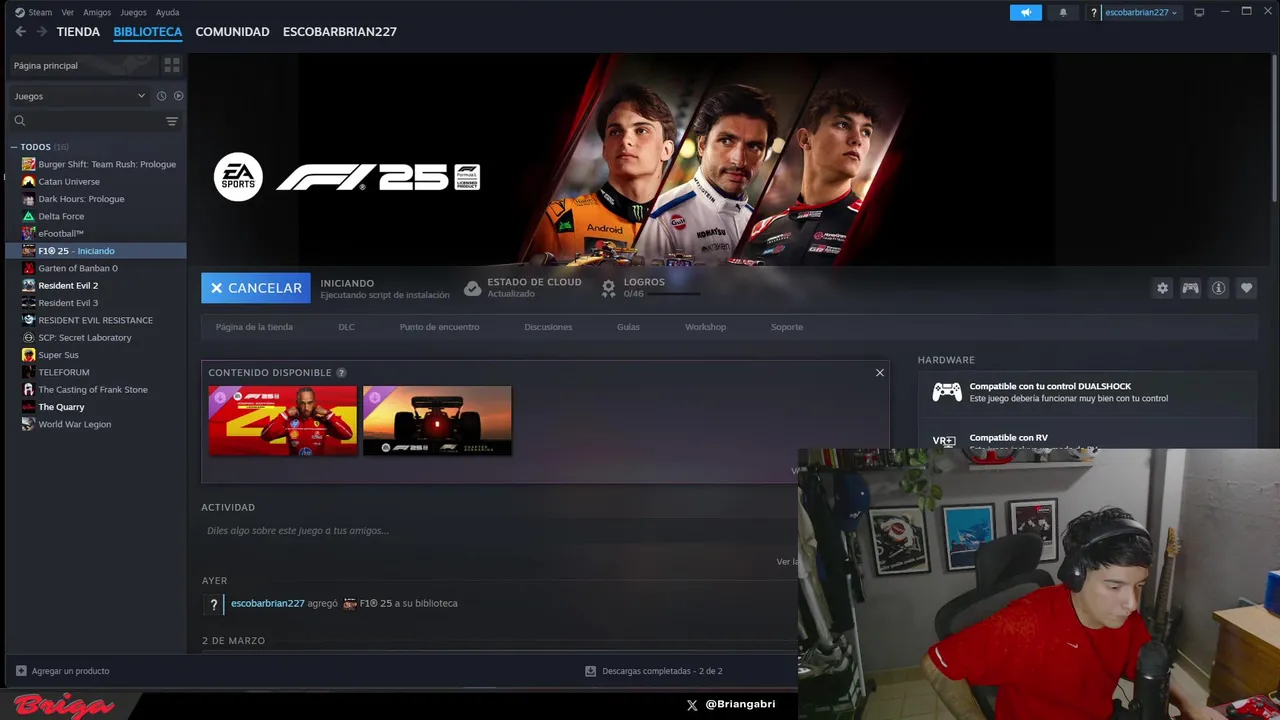Click the plus icon for Agregar un producto
Image resolution: width=1280 pixels, height=720 pixels.
21,671
